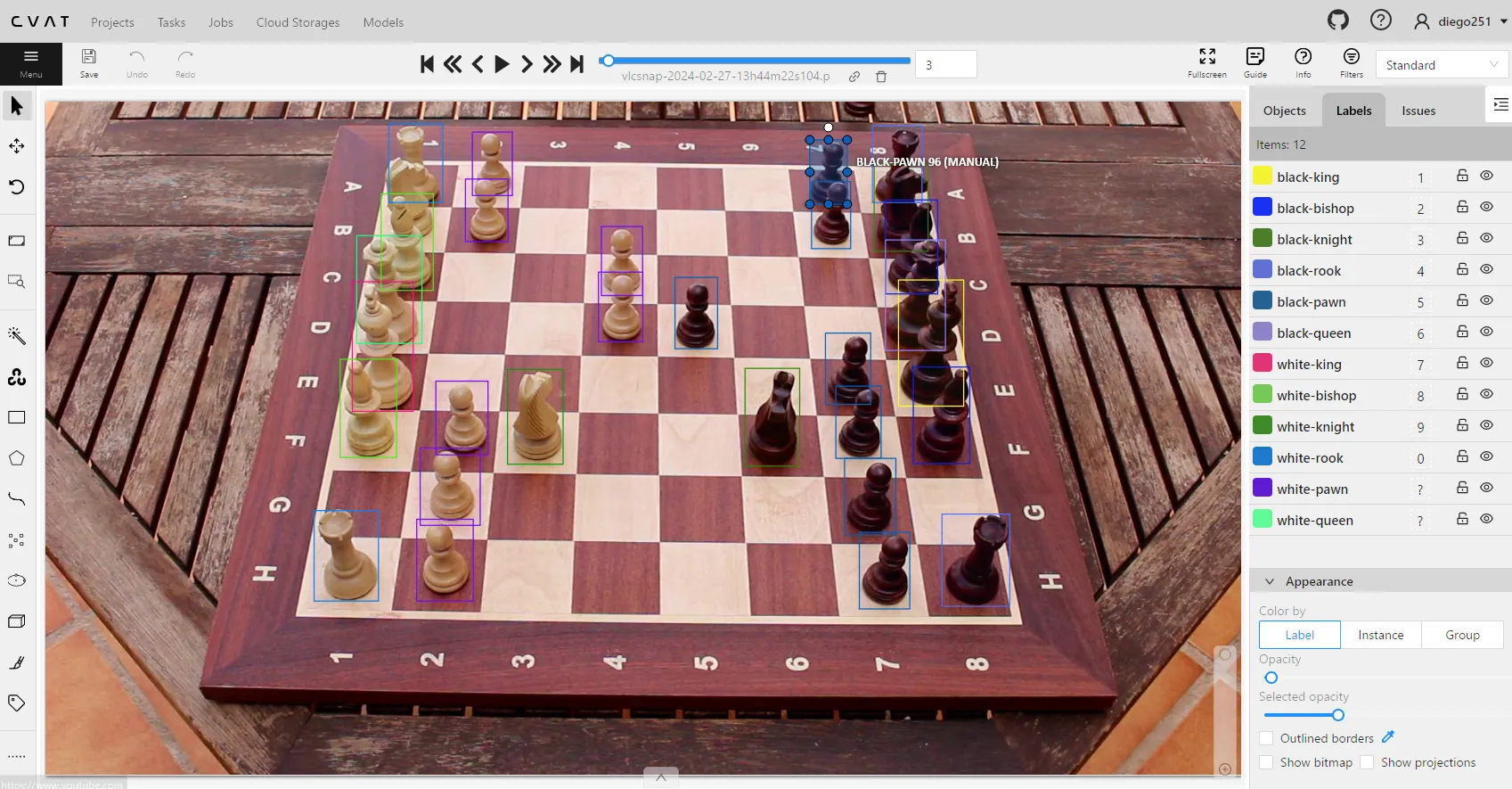Copy the frame filename link icon
The width and height of the screenshot is (1512, 789).
pos(854,77)
